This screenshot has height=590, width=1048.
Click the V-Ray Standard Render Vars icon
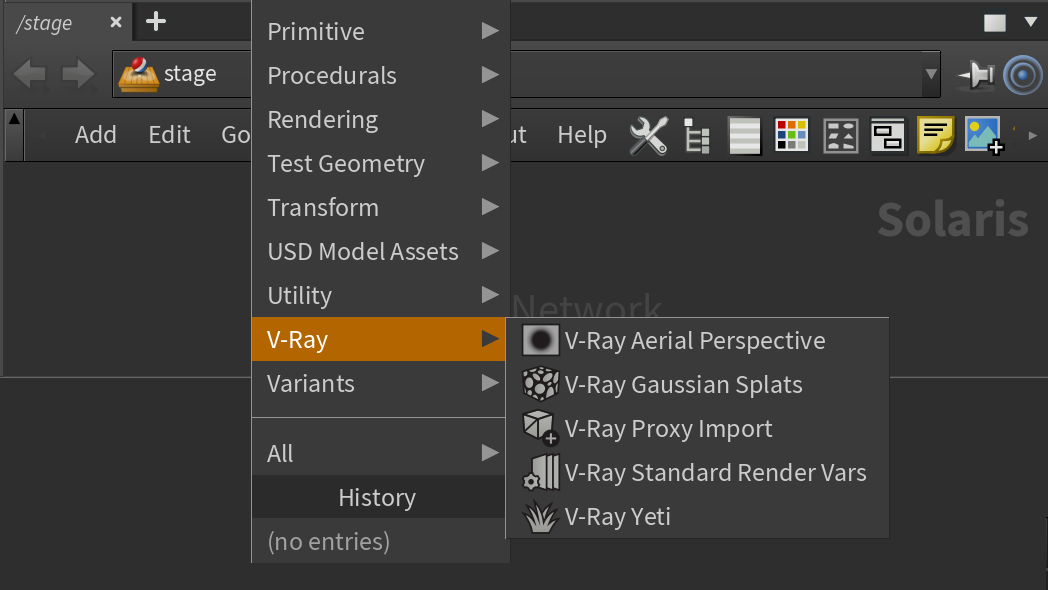pyautogui.click(x=540, y=472)
